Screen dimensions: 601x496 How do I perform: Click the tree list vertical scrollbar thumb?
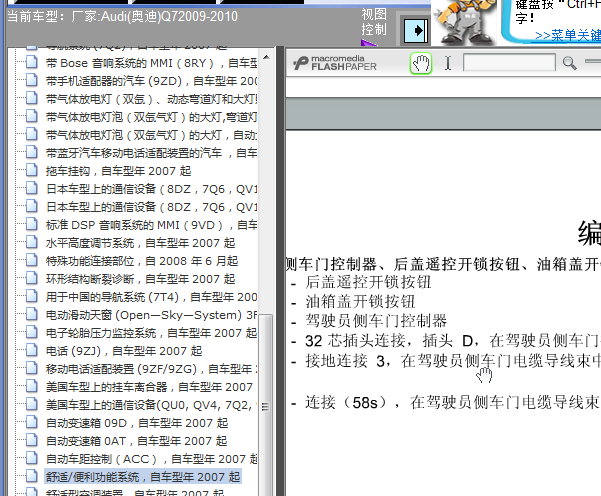coord(266,406)
